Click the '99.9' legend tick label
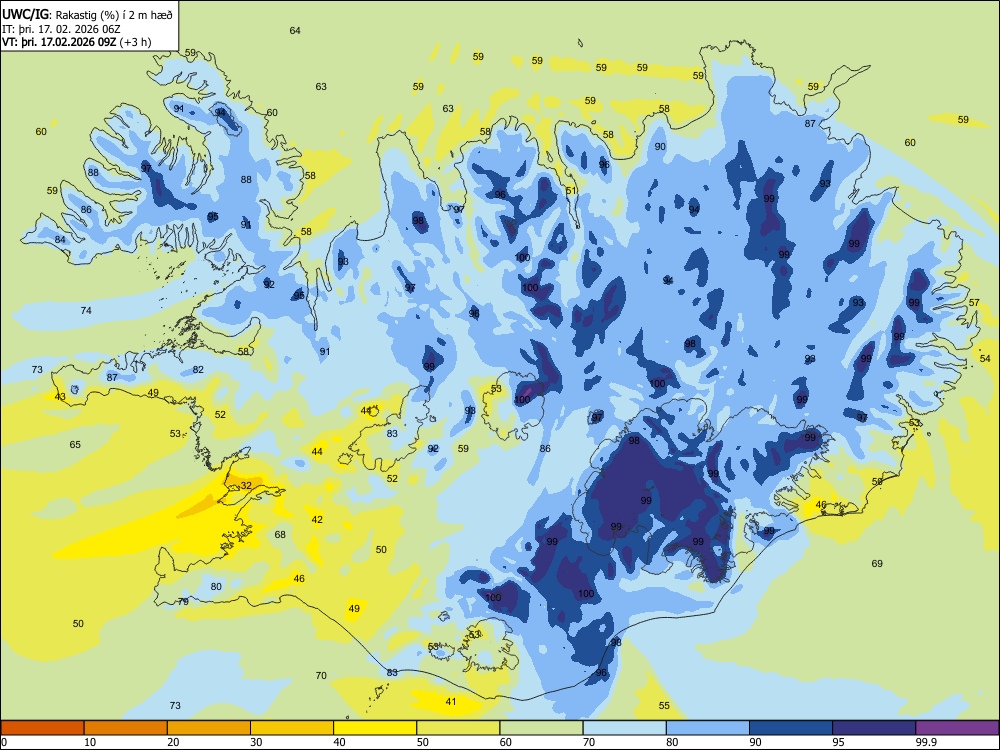This screenshot has width=1000, height=750. (926, 742)
